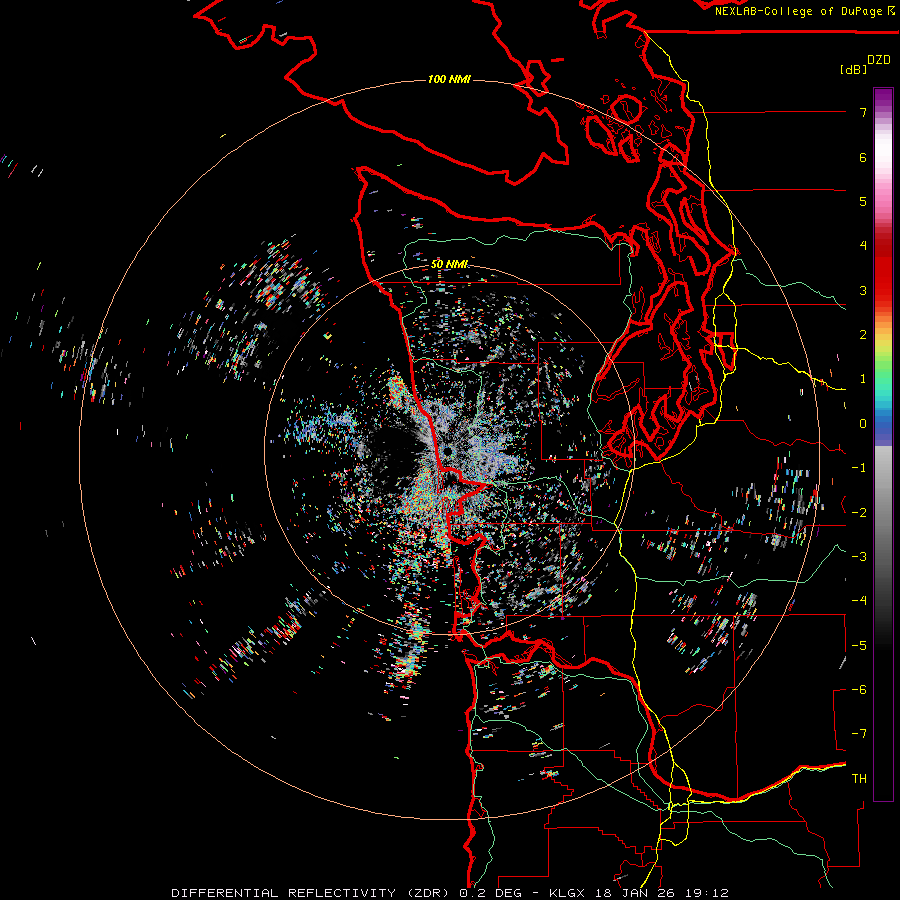
Task: Click the -3 value on the color scale
Action: [x=859, y=557]
